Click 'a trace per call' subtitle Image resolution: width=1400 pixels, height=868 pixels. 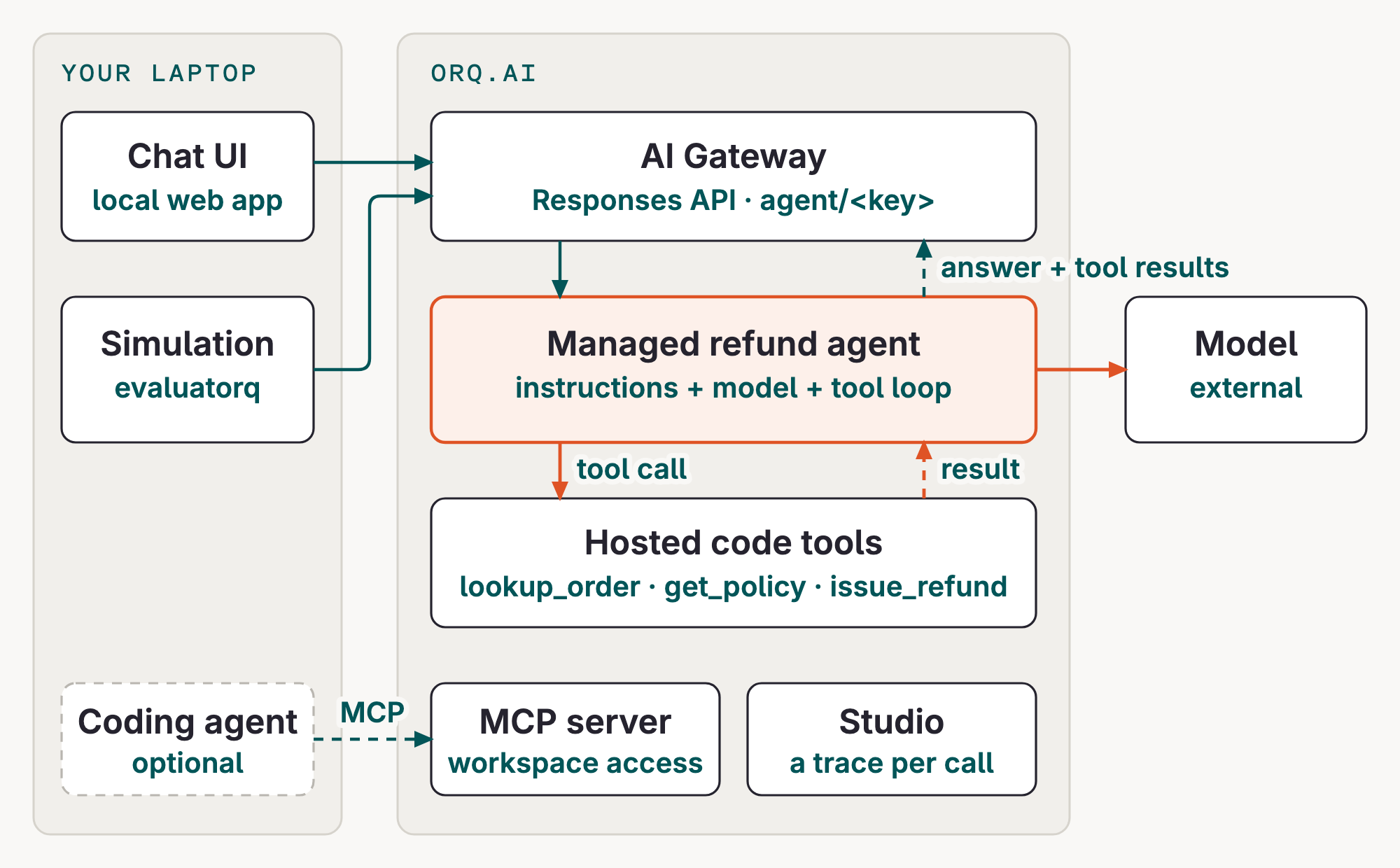[x=892, y=763]
